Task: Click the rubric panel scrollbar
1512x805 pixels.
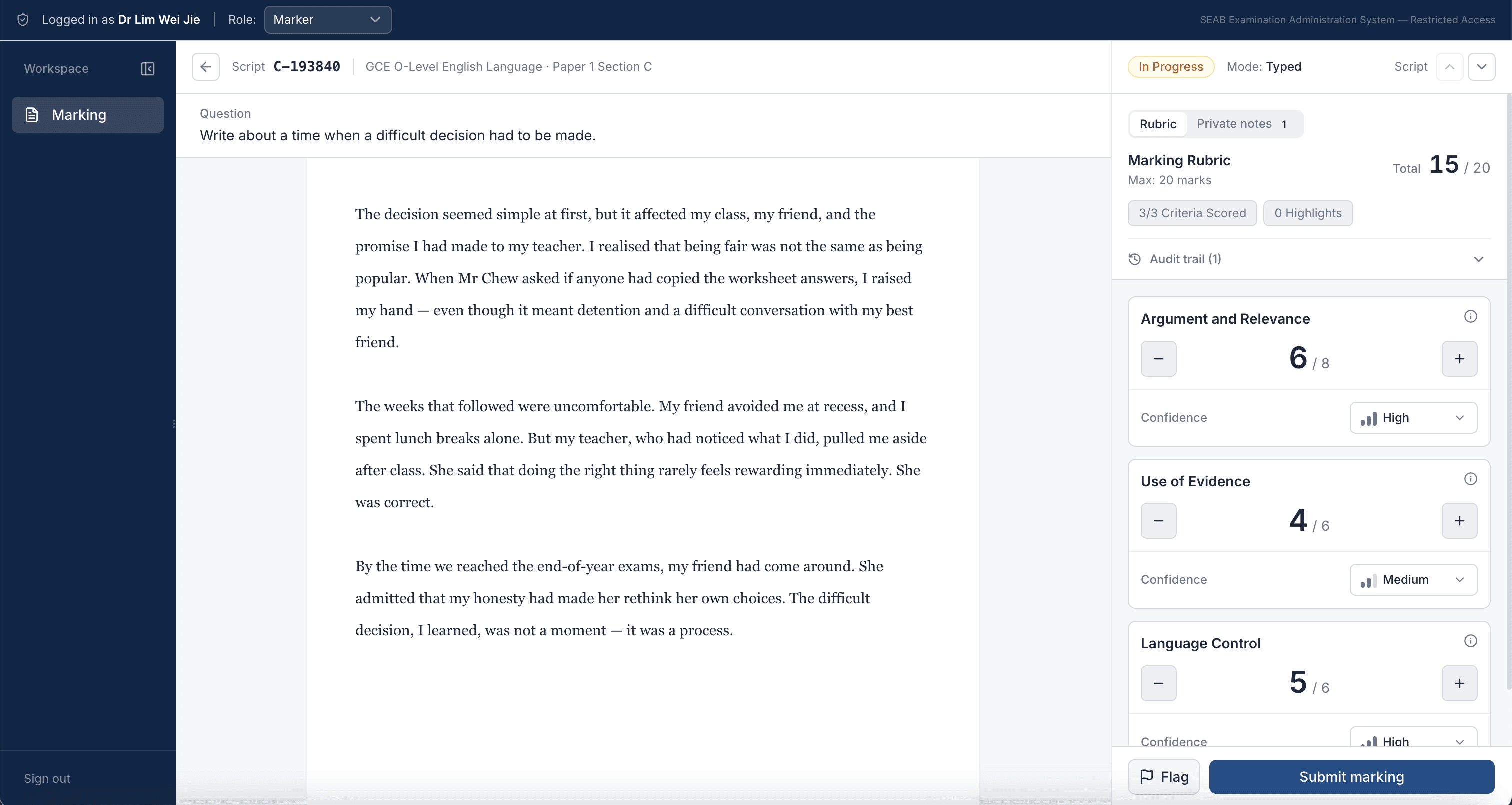Action: (1508, 392)
